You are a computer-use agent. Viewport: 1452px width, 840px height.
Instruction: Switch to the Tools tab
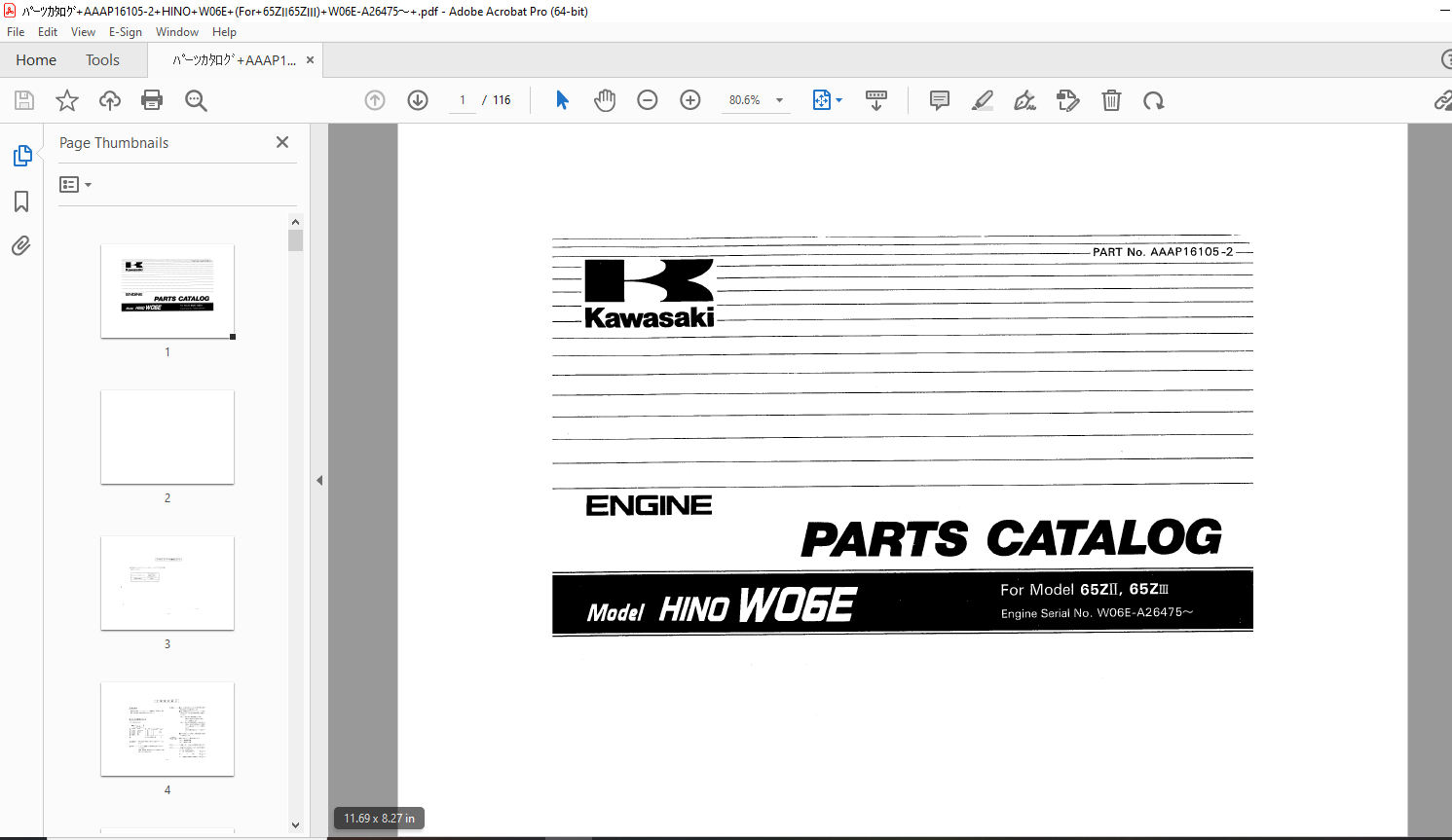click(x=102, y=60)
